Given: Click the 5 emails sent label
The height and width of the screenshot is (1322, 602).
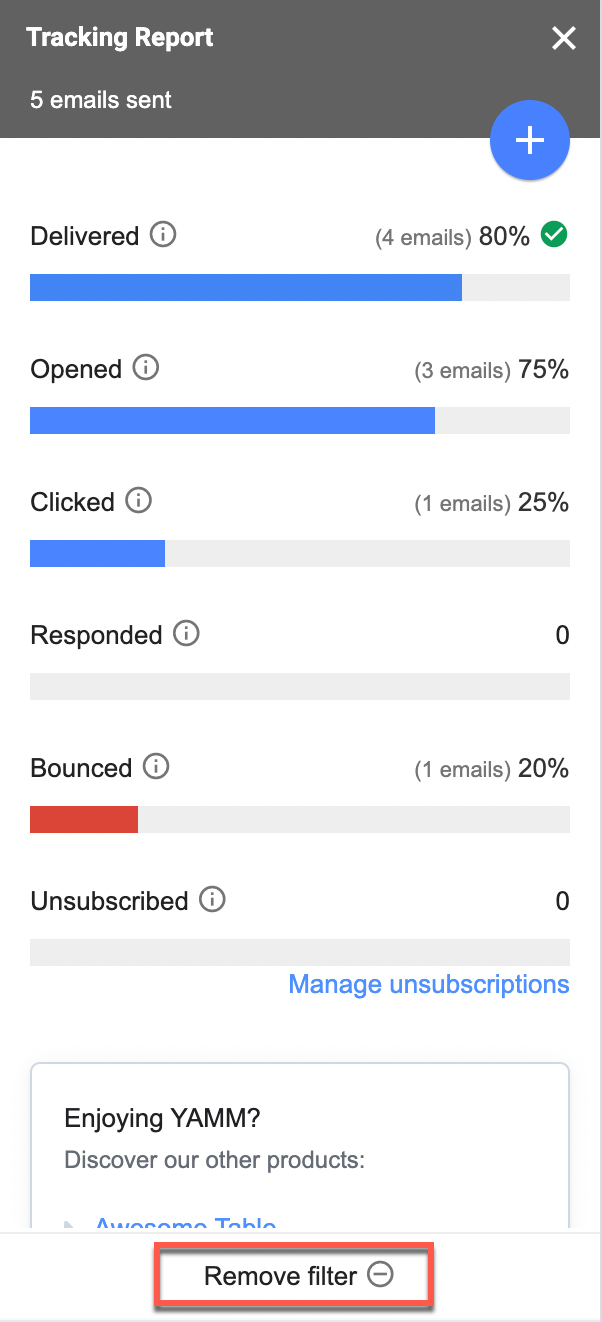Looking at the screenshot, I should [x=100, y=99].
